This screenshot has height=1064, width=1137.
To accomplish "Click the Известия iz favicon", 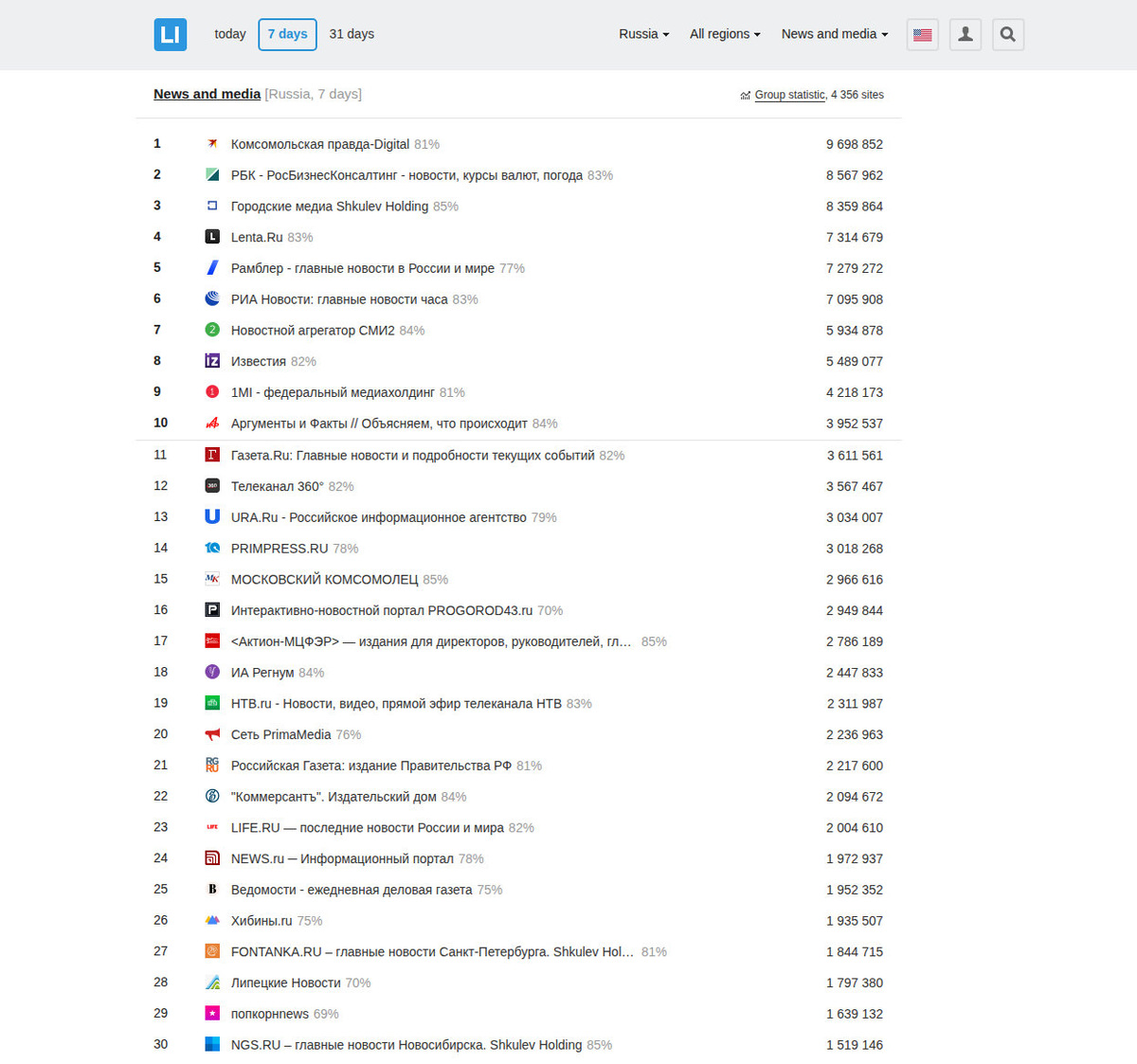I will [x=212, y=361].
